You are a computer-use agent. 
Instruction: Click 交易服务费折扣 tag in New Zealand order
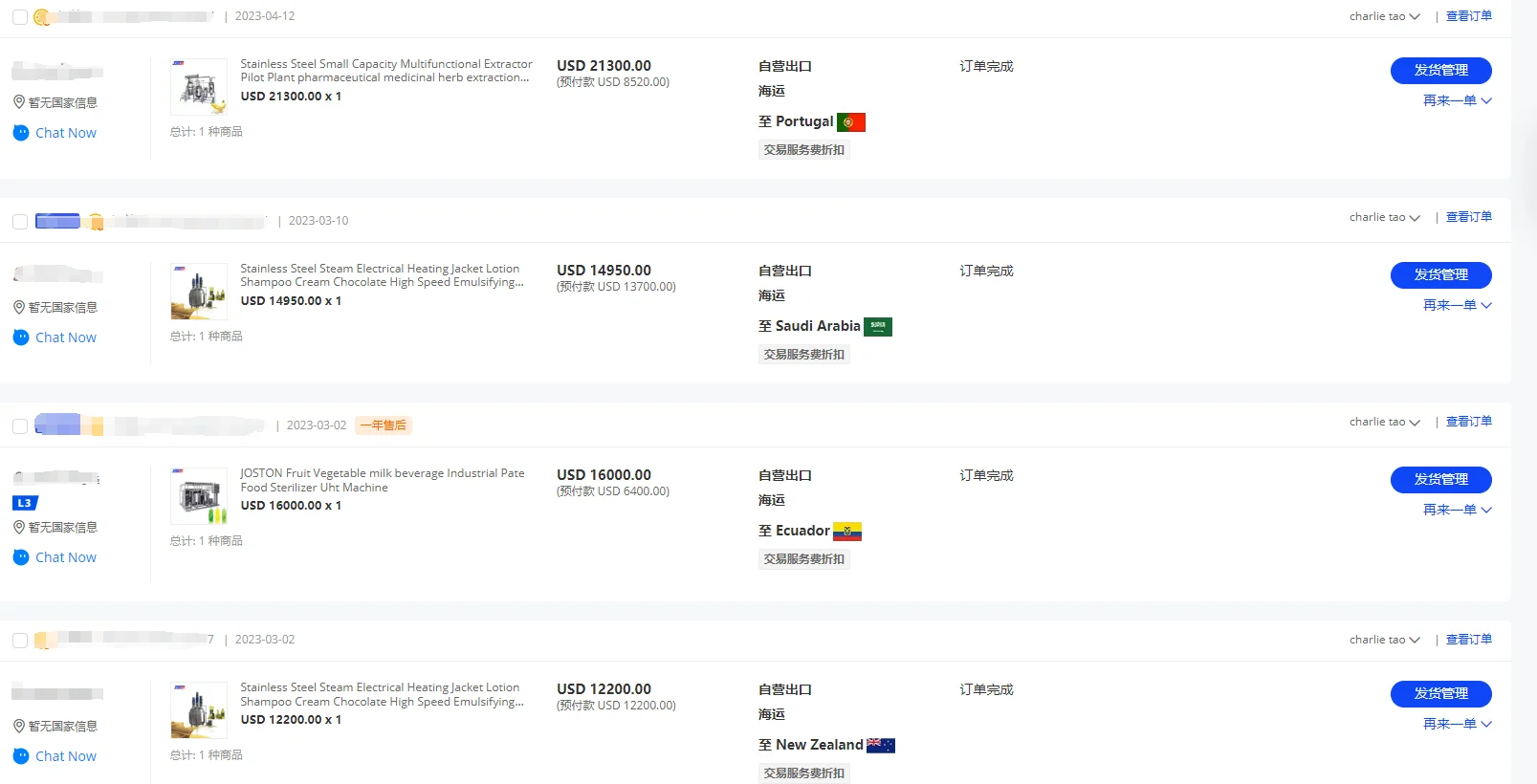[x=804, y=773]
